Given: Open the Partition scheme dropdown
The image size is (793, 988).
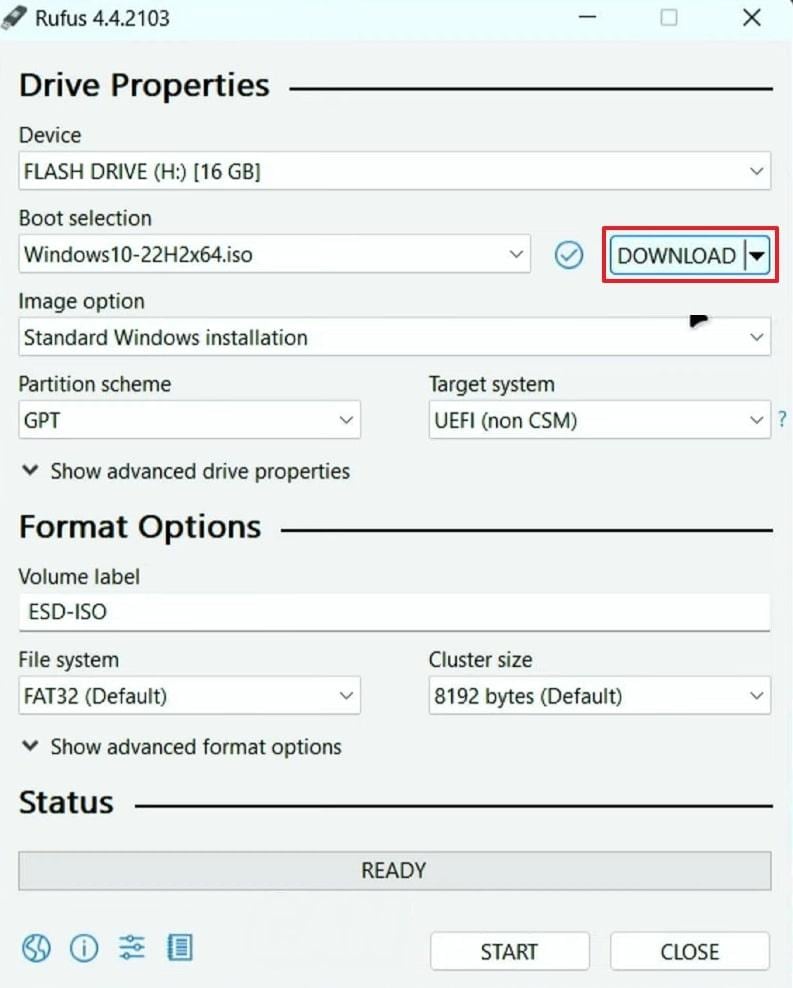Looking at the screenshot, I should click(190, 420).
